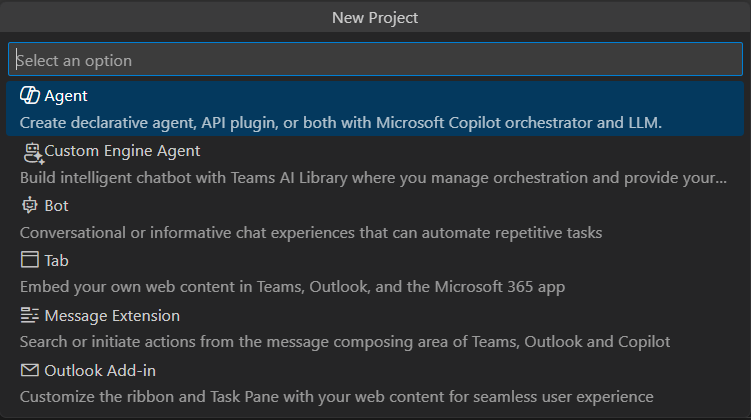Image resolution: width=751 pixels, height=420 pixels.
Task: Select Outlook Add-in project type
Action: point(100,371)
